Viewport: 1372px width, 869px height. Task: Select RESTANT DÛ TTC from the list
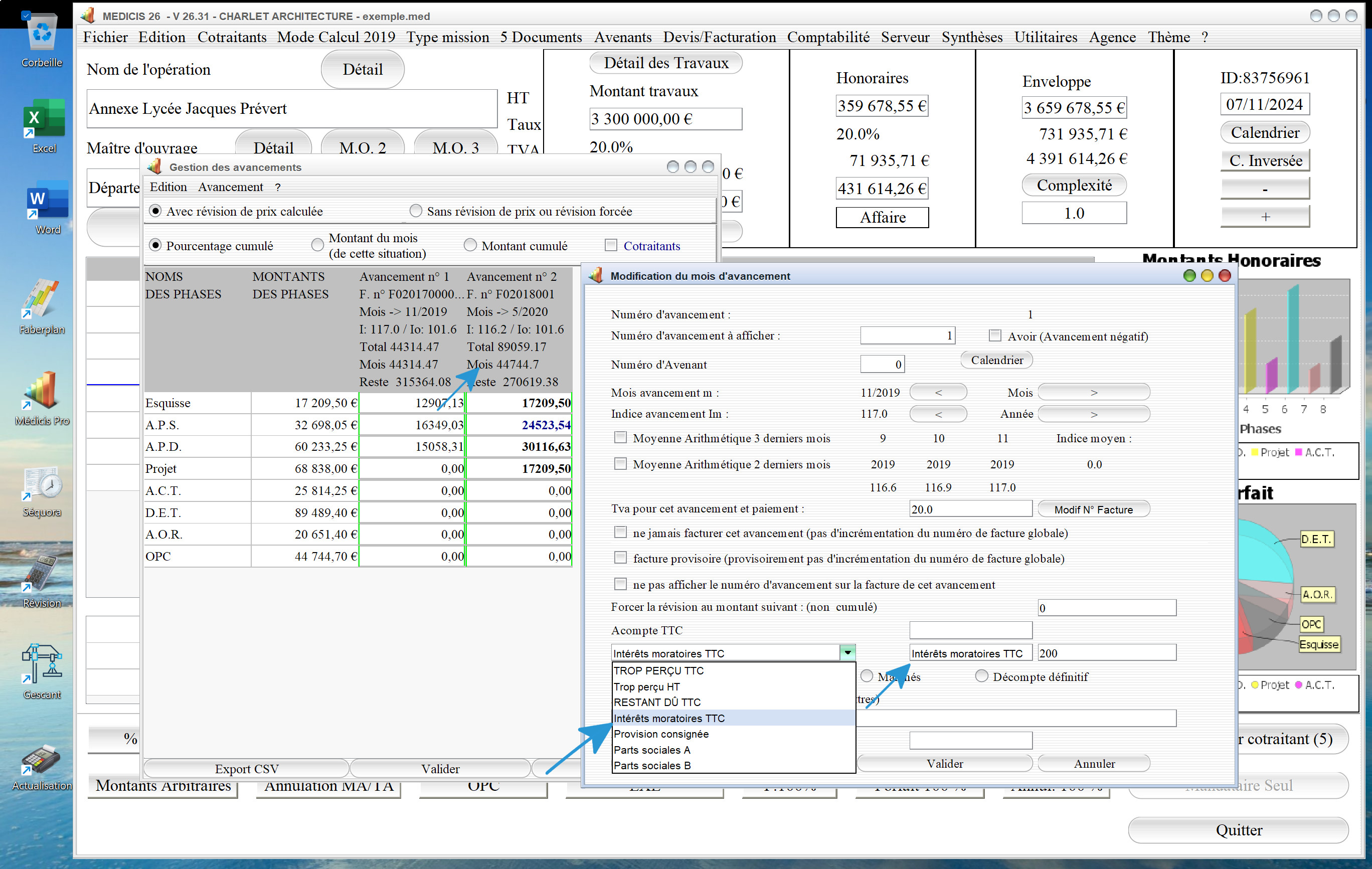(x=733, y=702)
